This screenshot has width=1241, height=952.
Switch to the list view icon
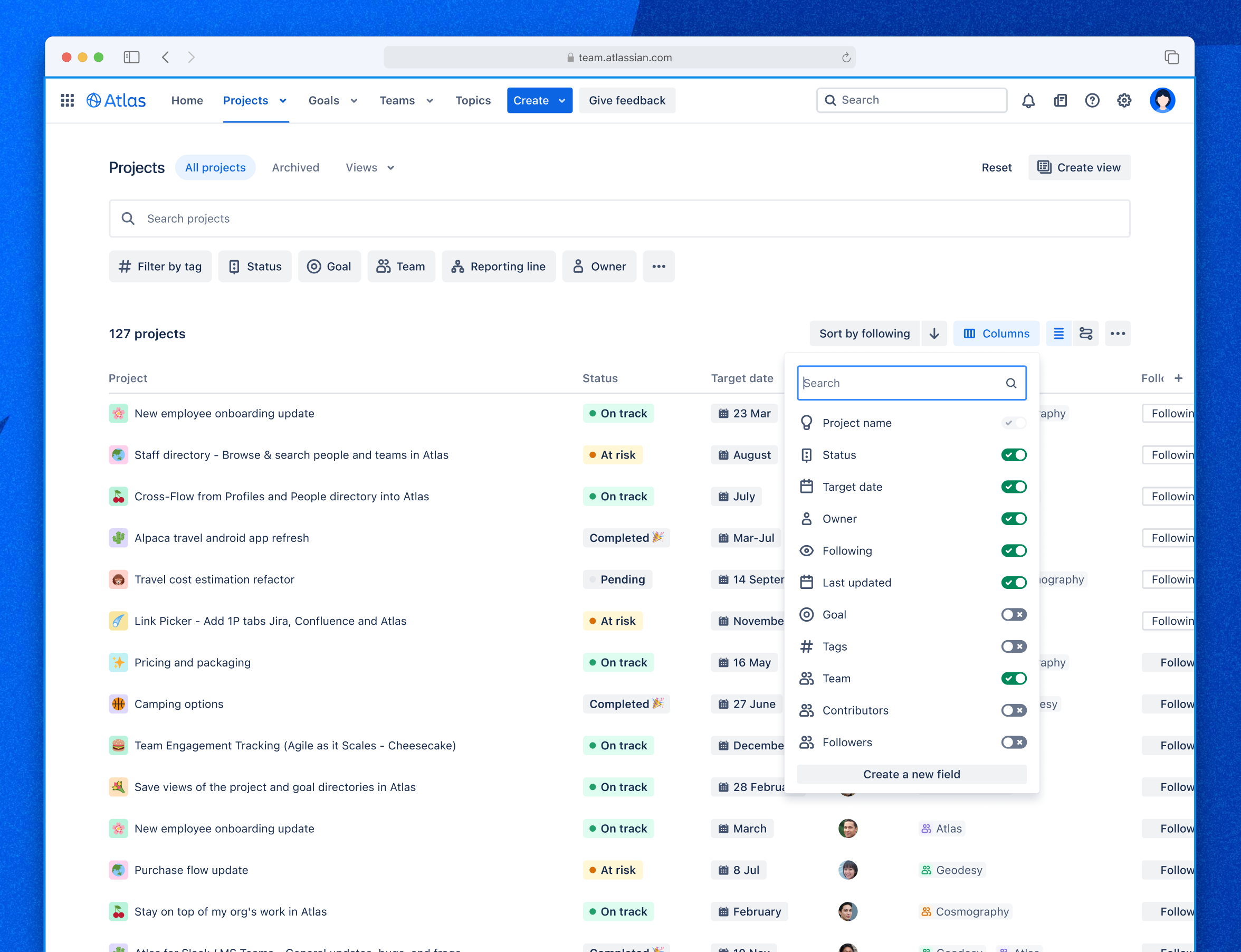(1058, 333)
